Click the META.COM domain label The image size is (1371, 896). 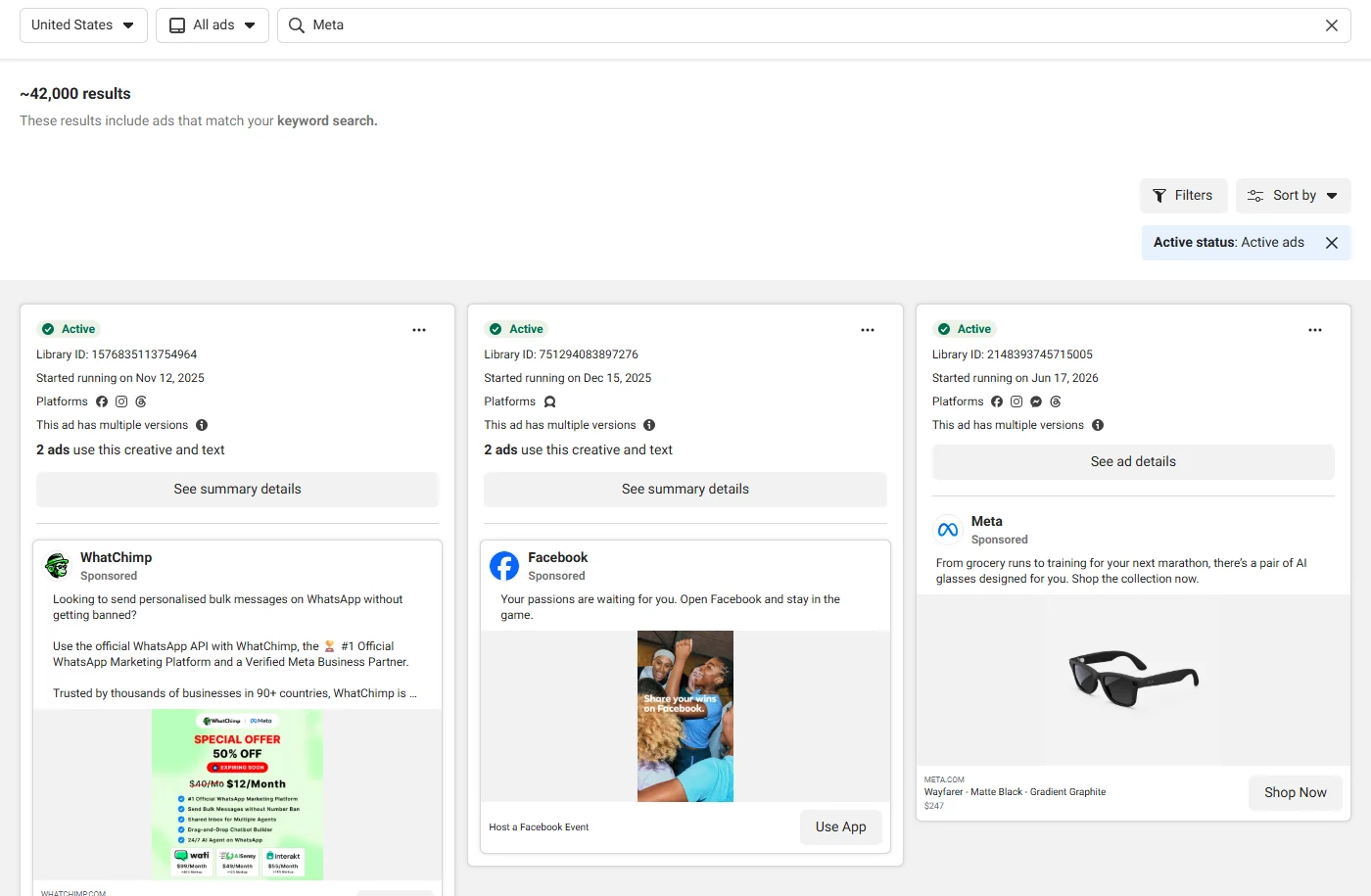coord(944,780)
